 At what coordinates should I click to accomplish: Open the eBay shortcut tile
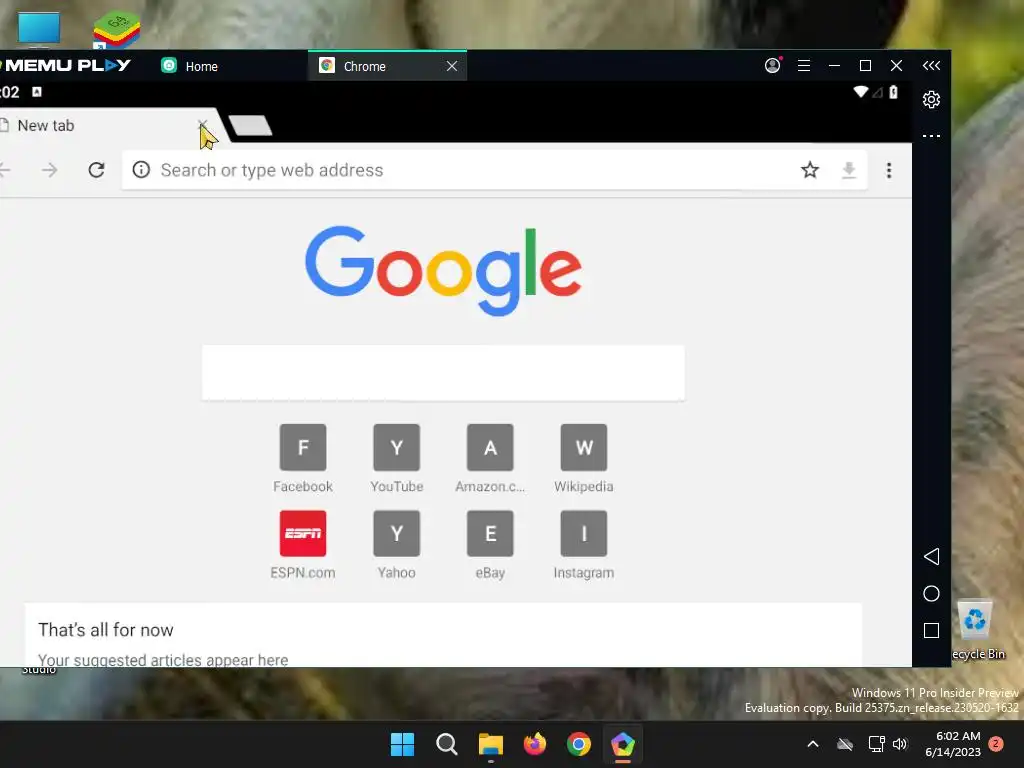tap(490, 545)
